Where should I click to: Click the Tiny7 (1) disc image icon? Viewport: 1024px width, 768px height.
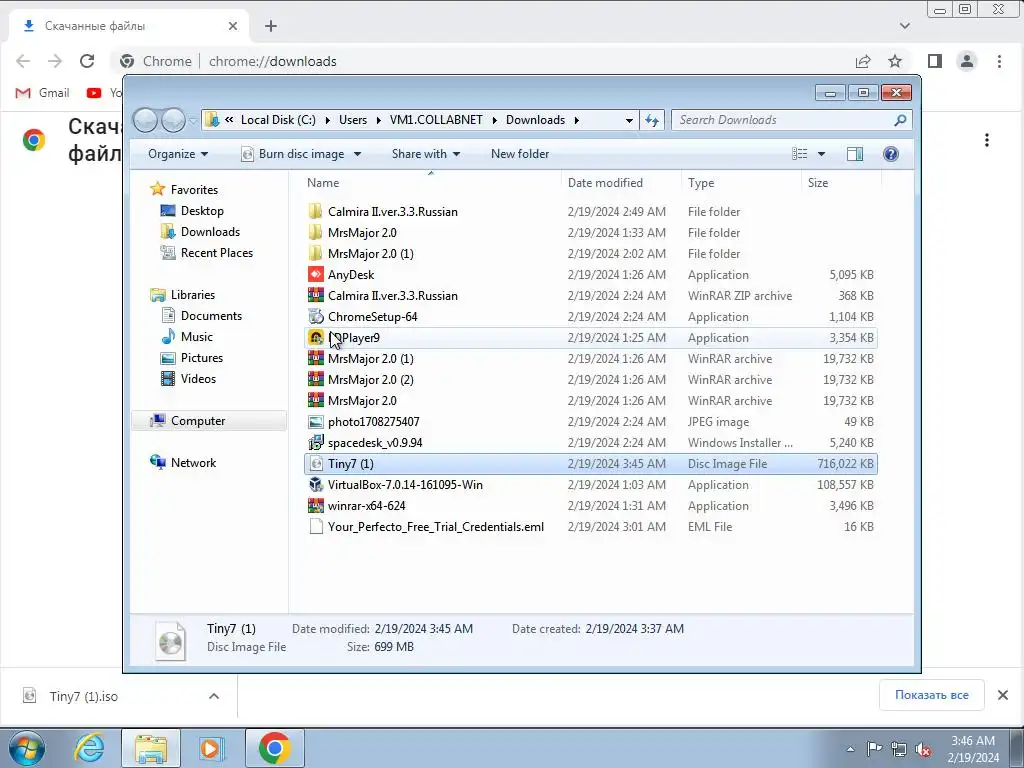(x=316, y=464)
